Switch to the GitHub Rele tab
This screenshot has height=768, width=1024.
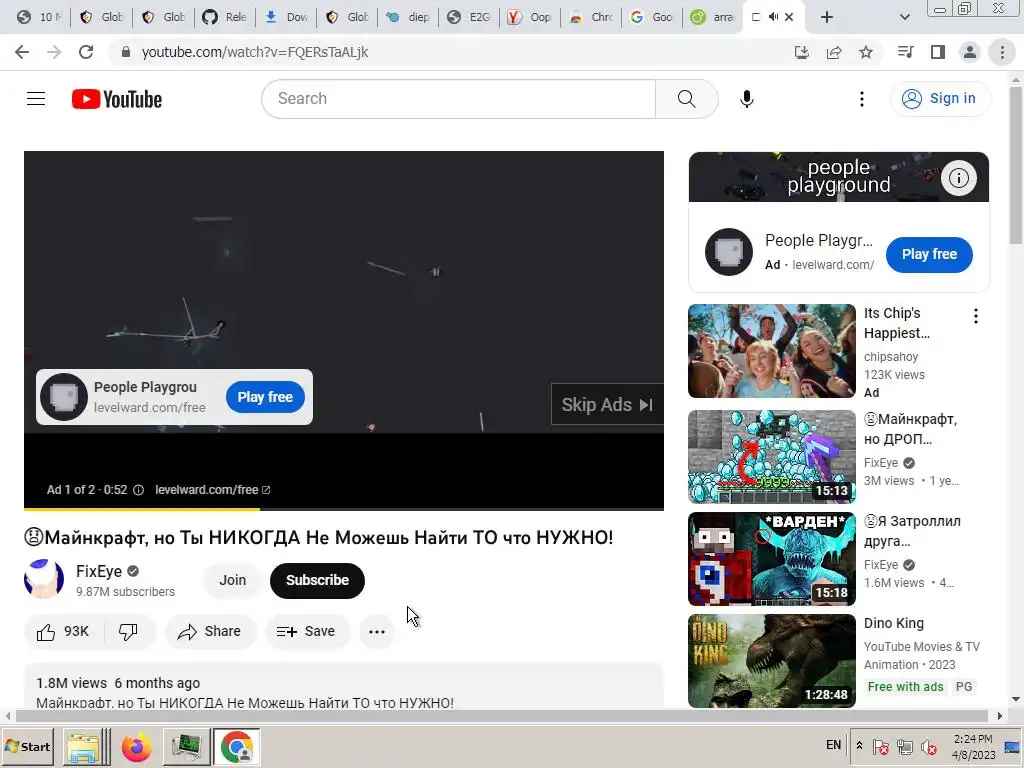[224, 17]
